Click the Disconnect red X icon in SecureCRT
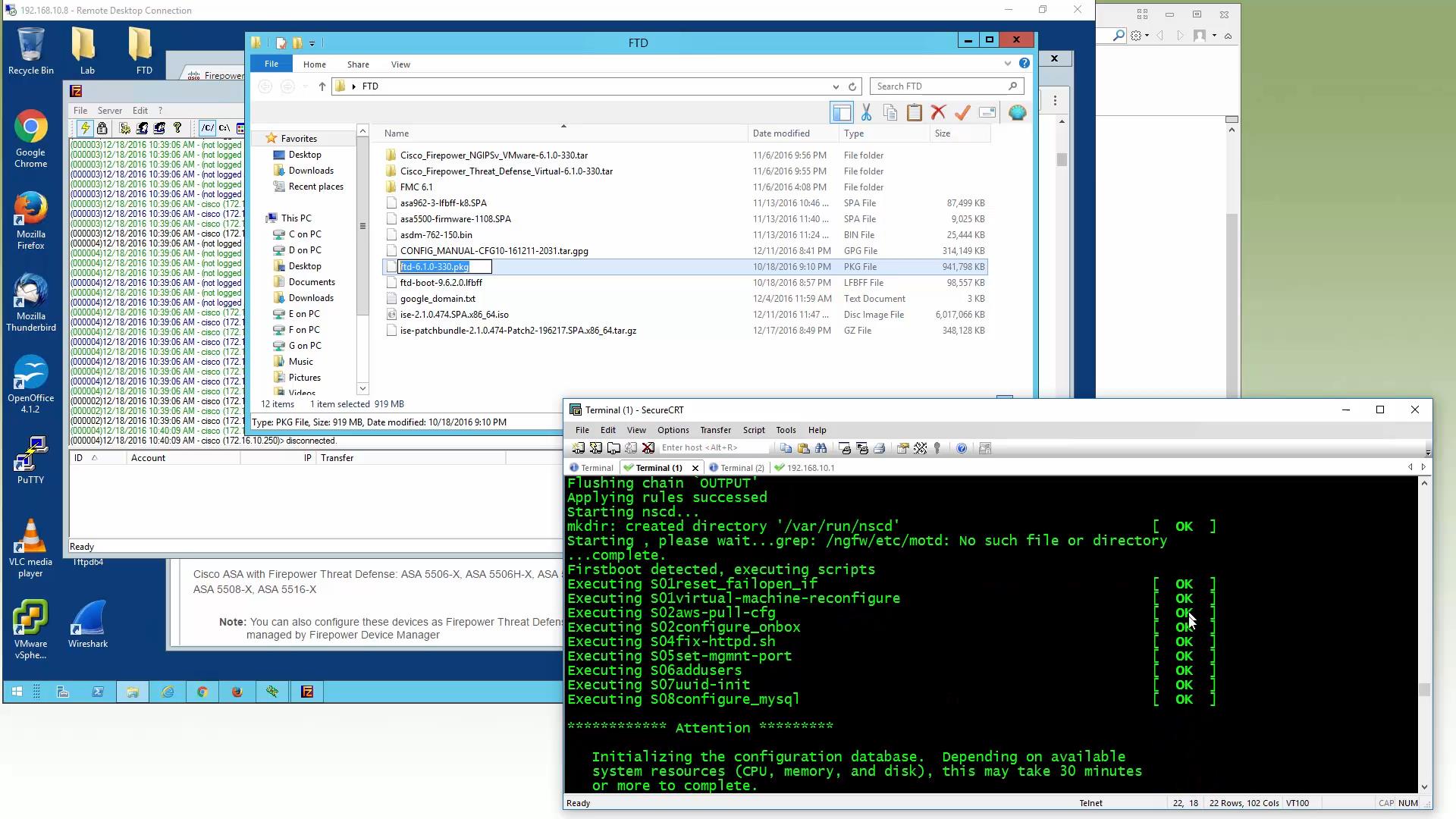1456x819 pixels. (x=648, y=448)
